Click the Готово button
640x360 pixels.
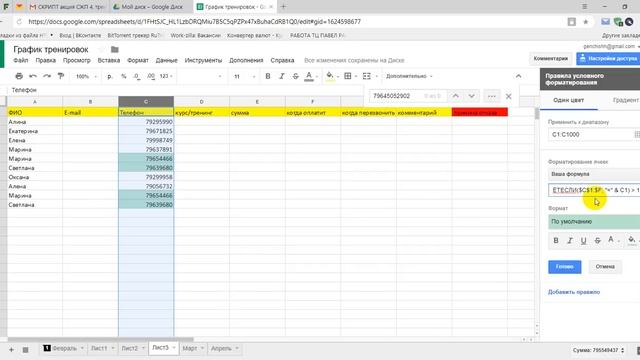click(564, 267)
